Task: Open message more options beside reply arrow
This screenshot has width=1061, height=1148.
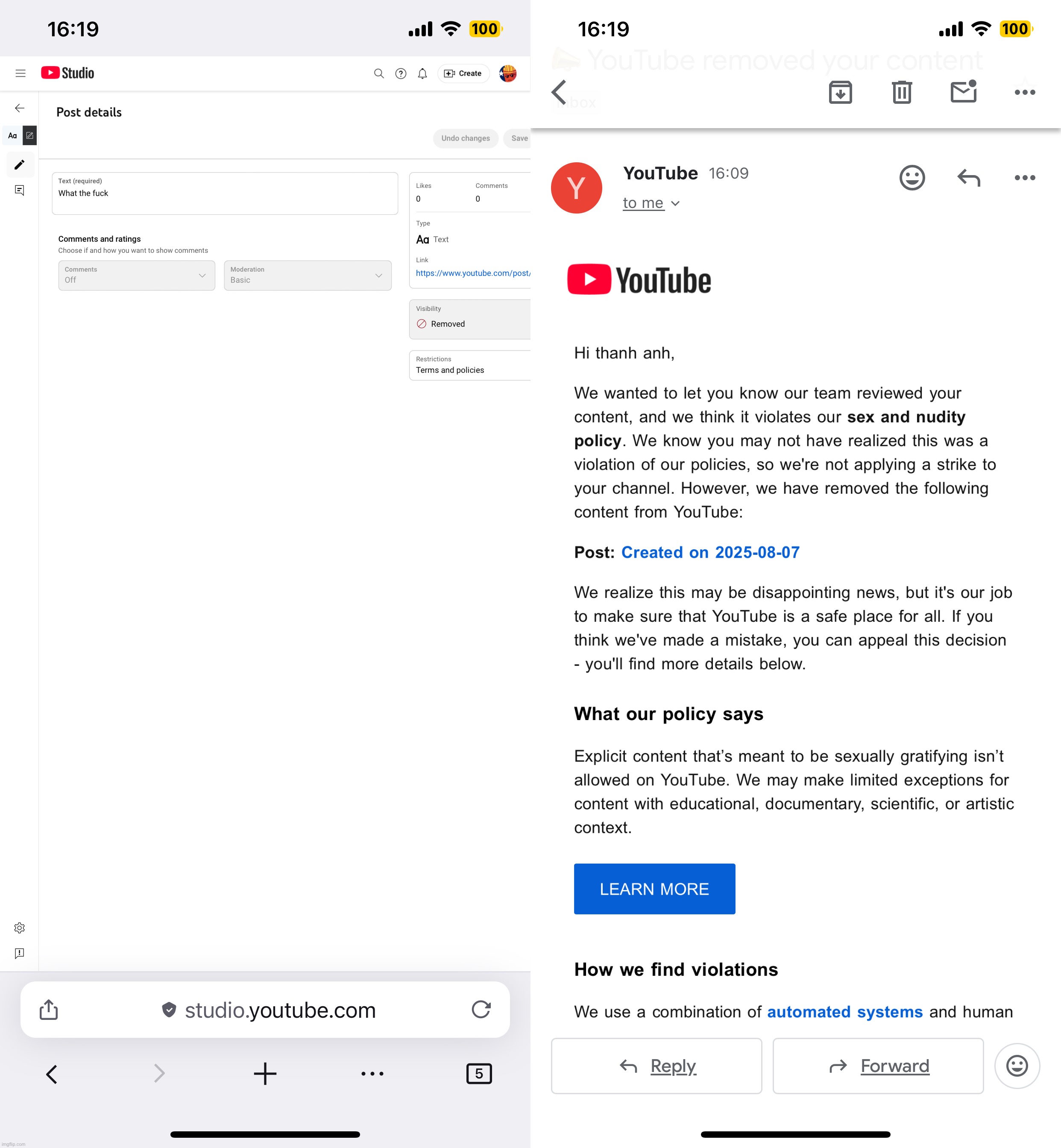Action: [x=1025, y=178]
